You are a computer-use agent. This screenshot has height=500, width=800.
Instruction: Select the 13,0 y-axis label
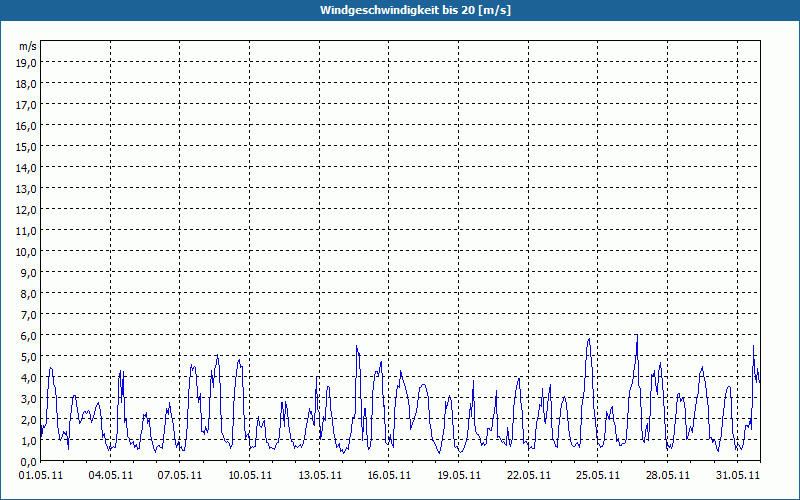tap(27, 188)
